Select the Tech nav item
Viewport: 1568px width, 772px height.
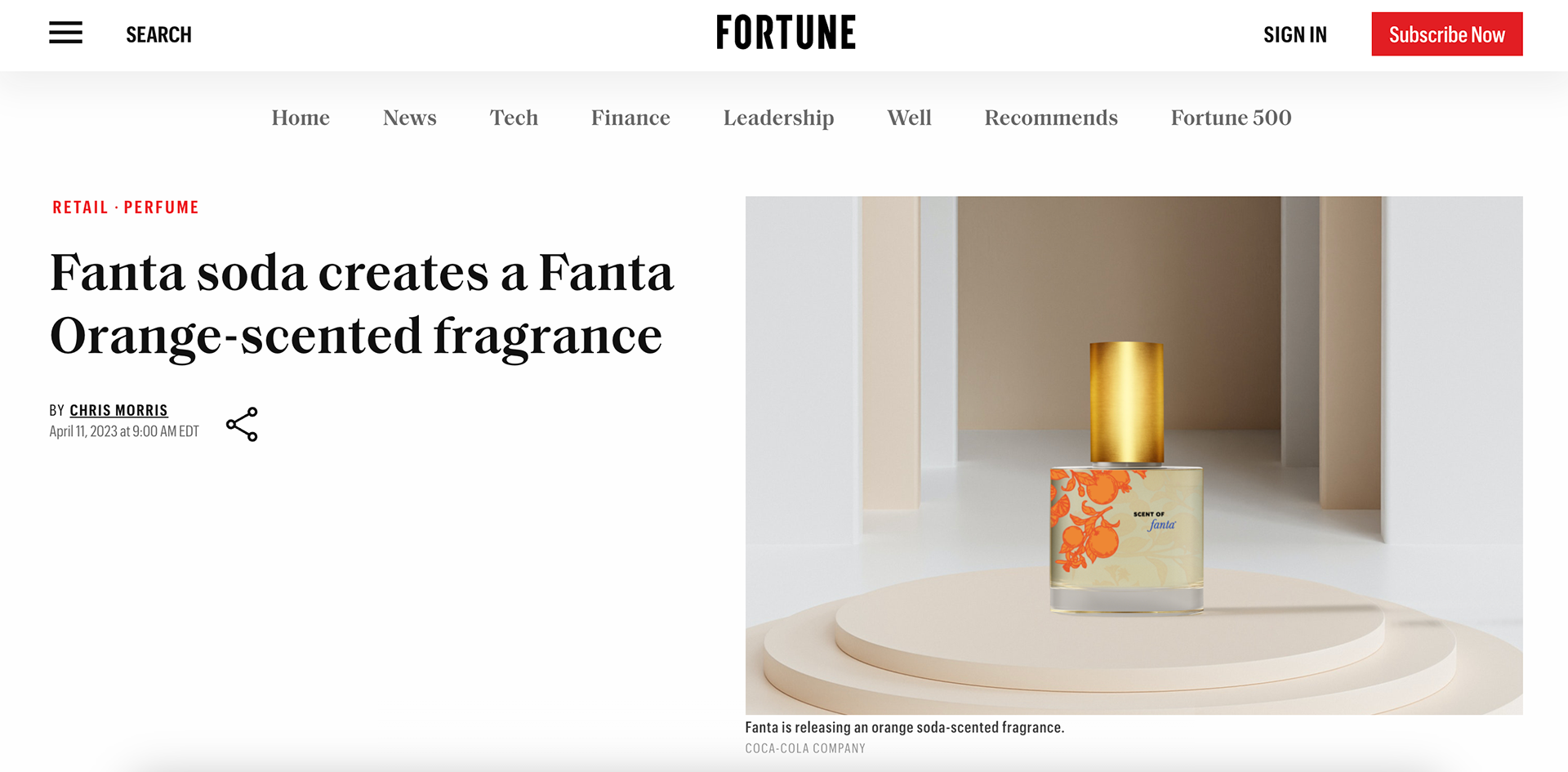[514, 118]
